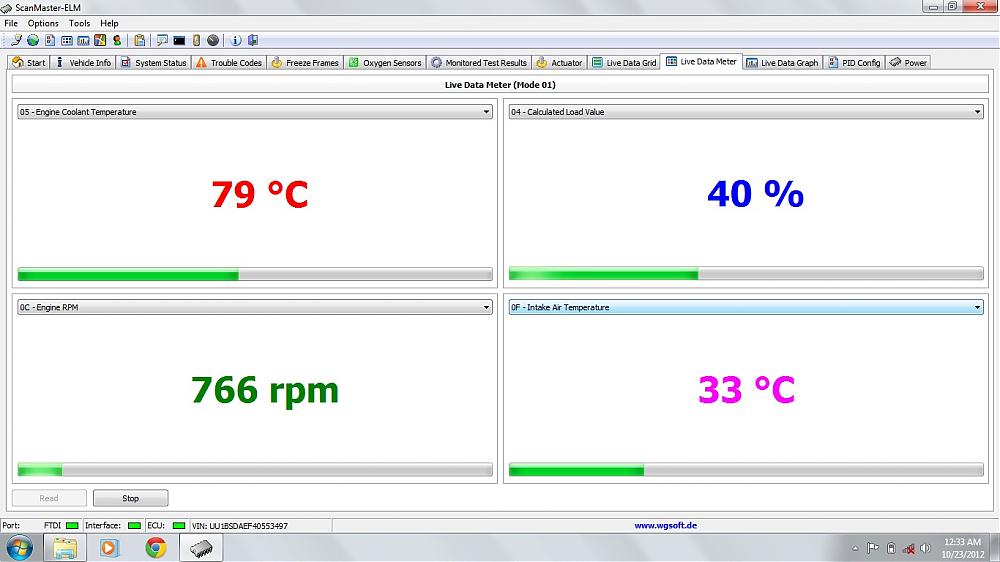Click the Engine RPM progress bar
The height and width of the screenshot is (562, 1000).
coord(255,470)
